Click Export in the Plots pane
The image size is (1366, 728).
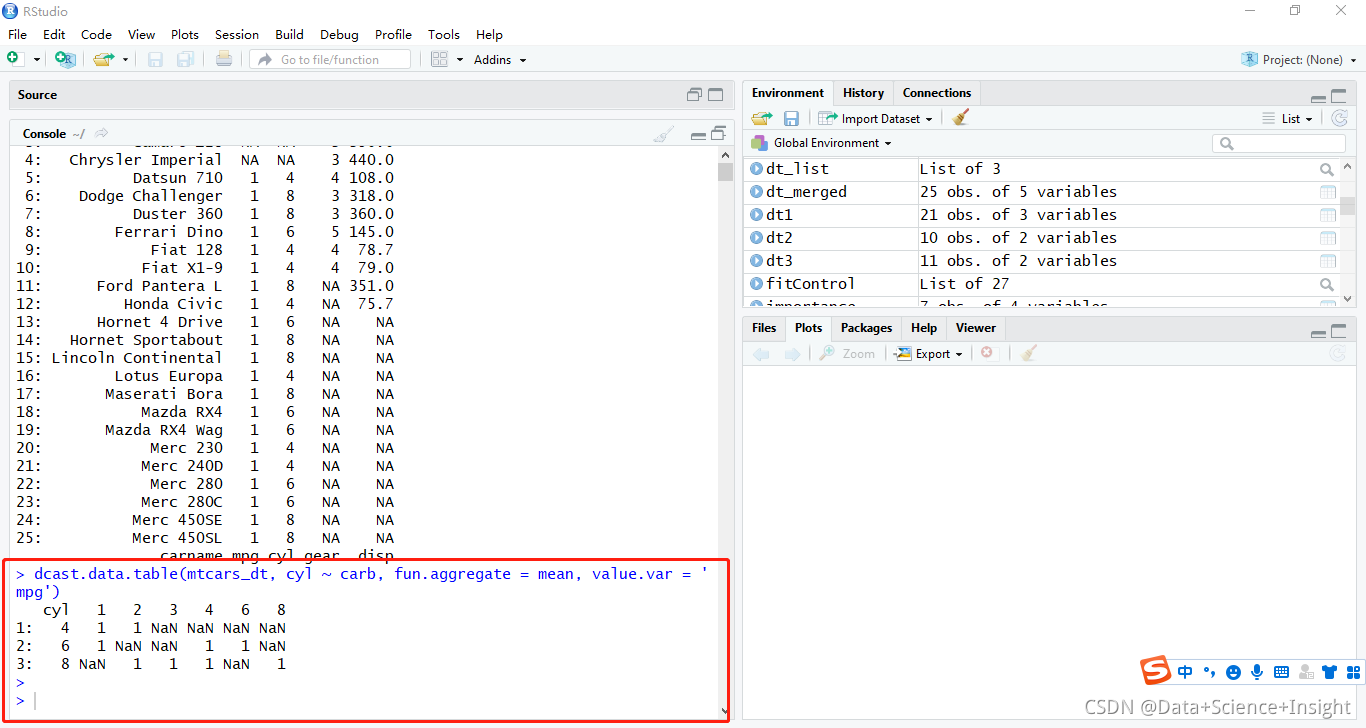click(x=928, y=352)
